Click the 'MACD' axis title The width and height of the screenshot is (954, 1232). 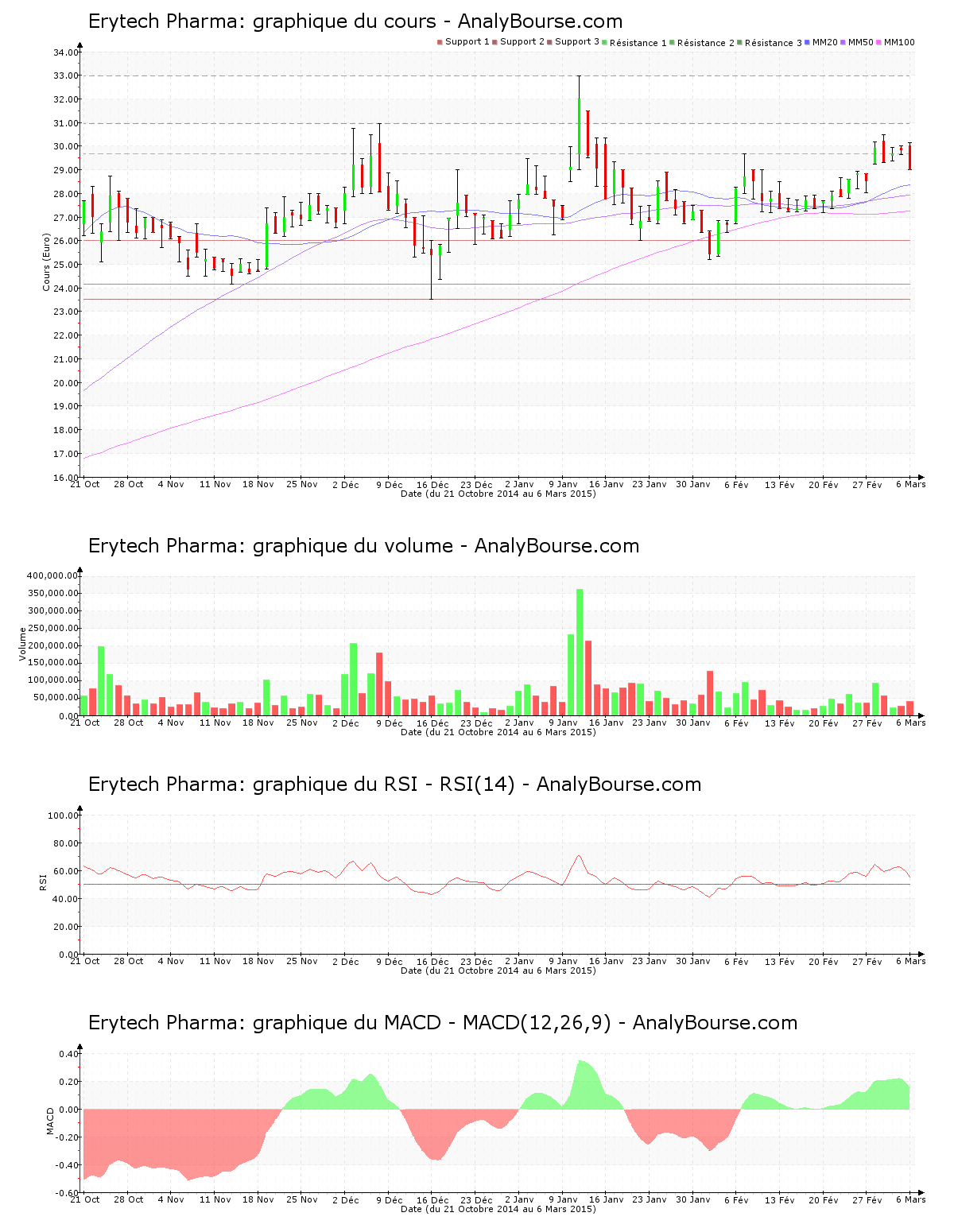tap(51, 1121)
